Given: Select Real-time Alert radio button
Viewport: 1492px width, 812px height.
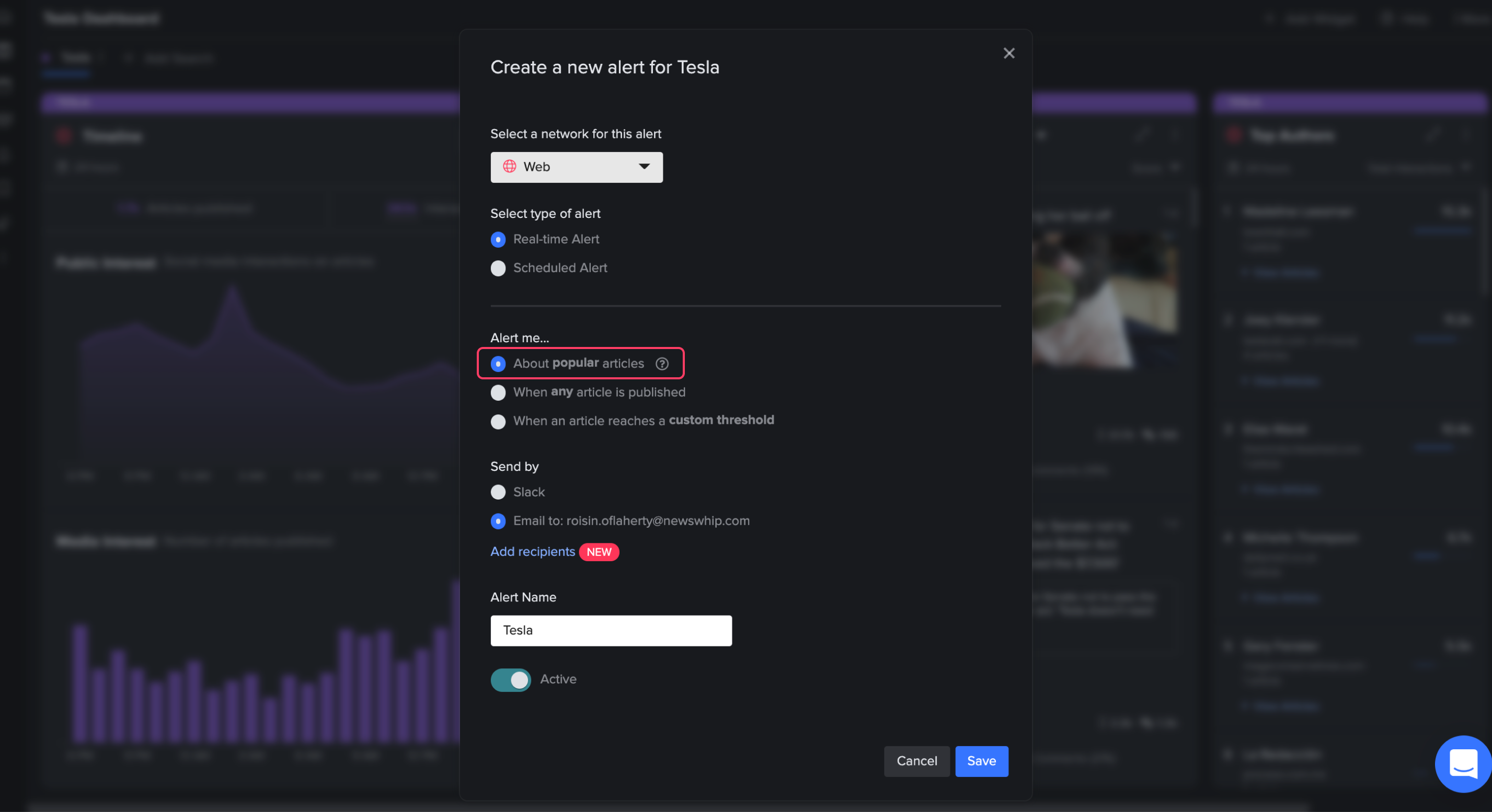Looking at the screenshot, I should 498,240.
